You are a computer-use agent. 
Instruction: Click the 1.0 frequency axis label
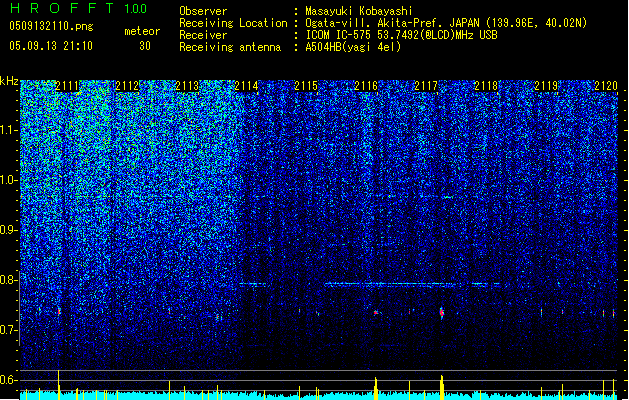pos(8,180)
